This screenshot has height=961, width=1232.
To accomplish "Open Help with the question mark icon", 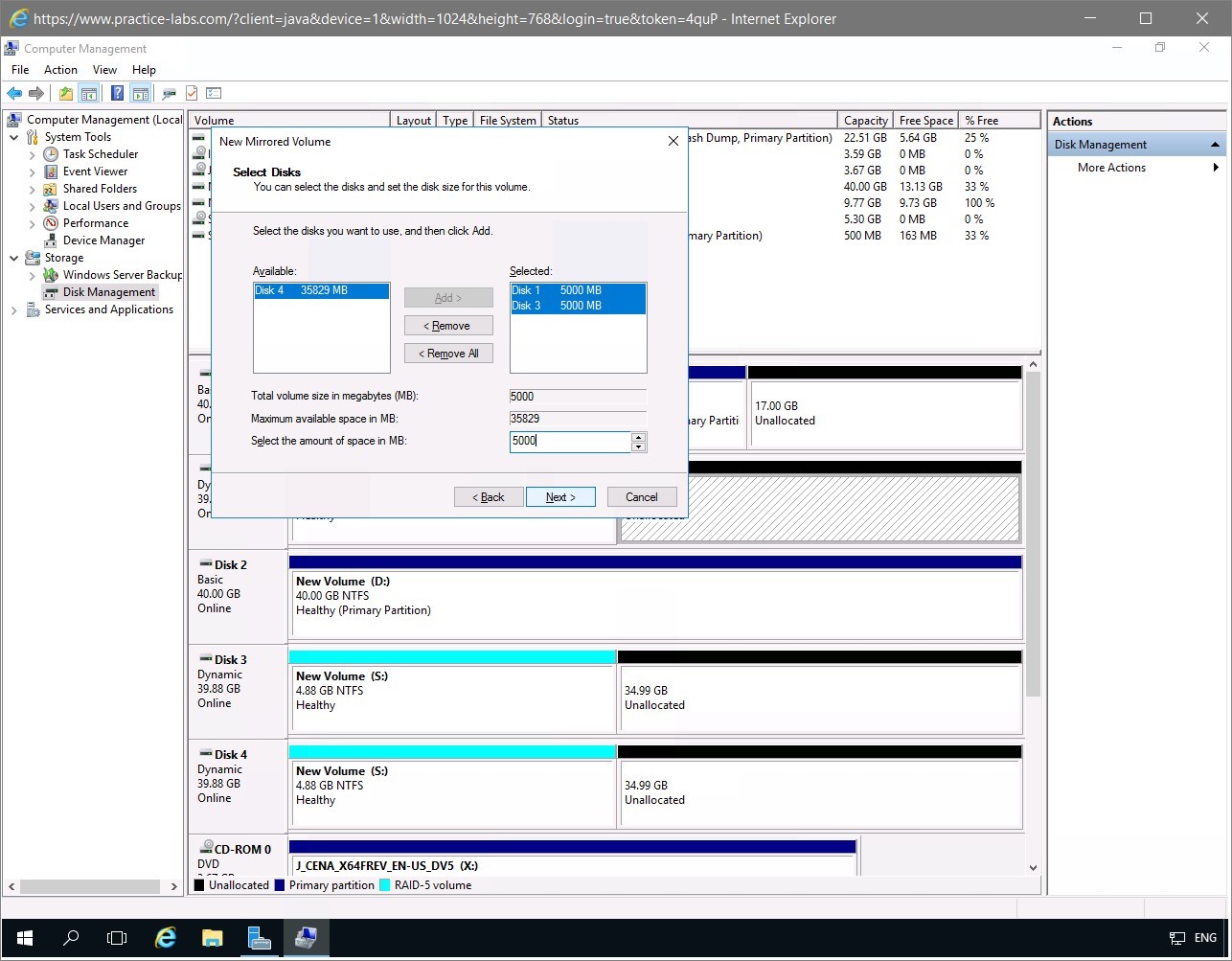I will click(x=117, y=94).
